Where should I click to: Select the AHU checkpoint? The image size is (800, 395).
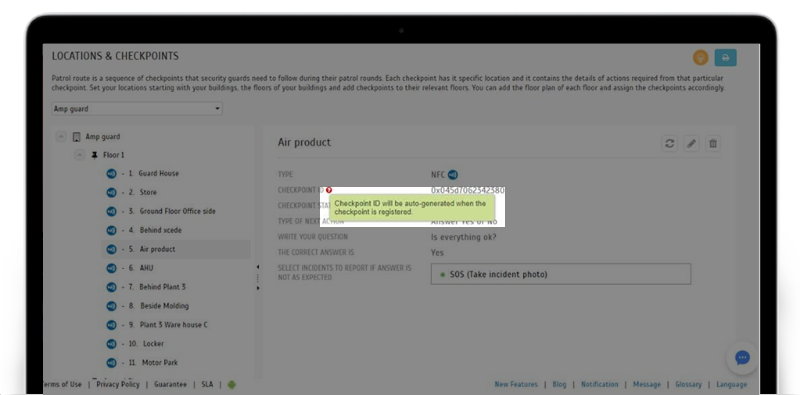[146, 268]
